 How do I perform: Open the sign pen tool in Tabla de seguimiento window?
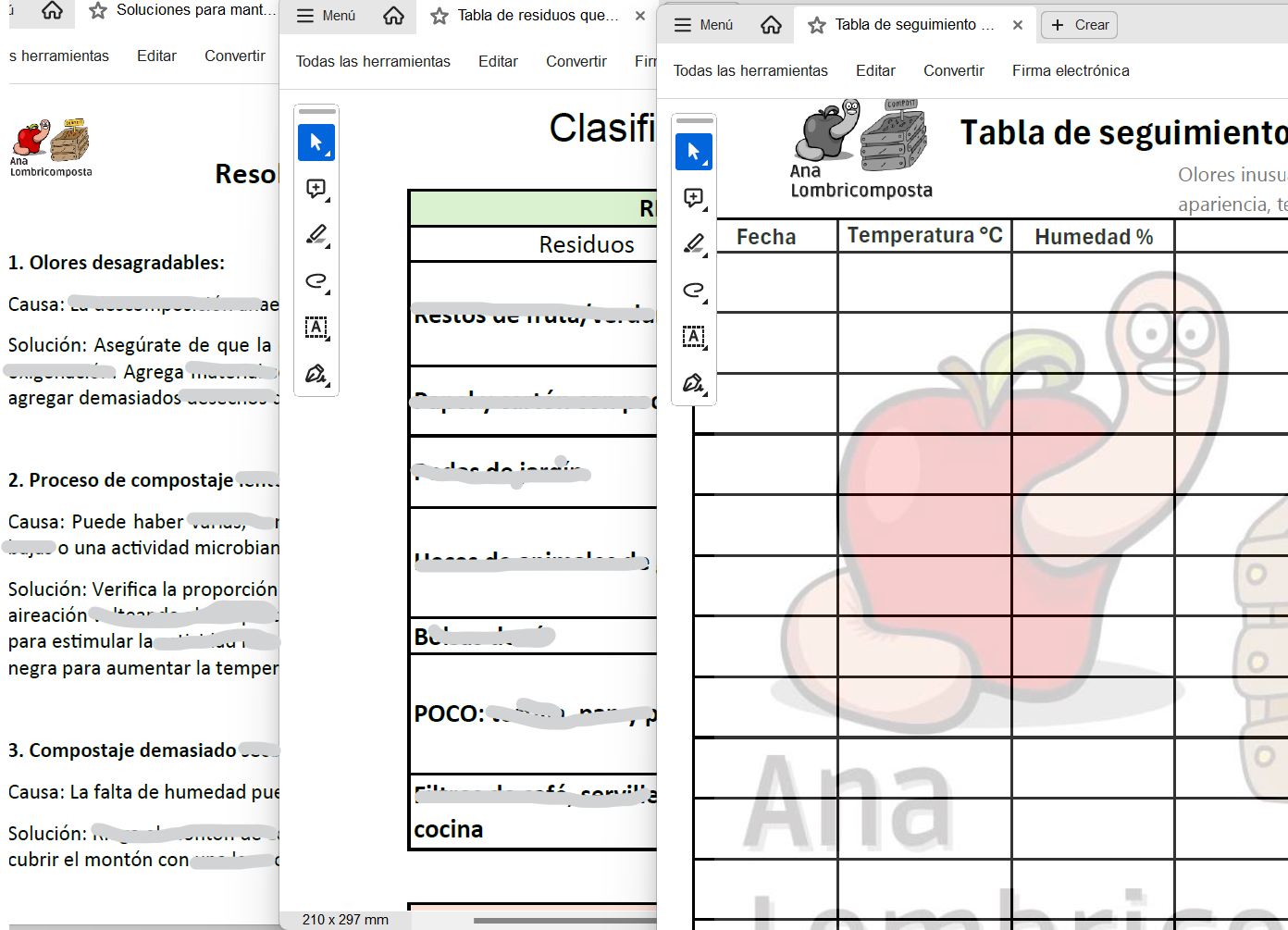click(694, 383)
